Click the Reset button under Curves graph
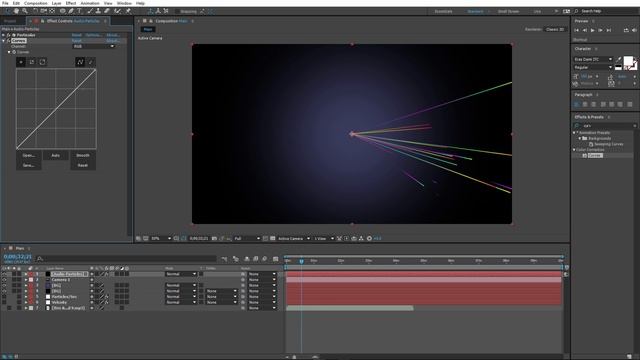Viewport: 640px width, 360px height. pos(83,165)
